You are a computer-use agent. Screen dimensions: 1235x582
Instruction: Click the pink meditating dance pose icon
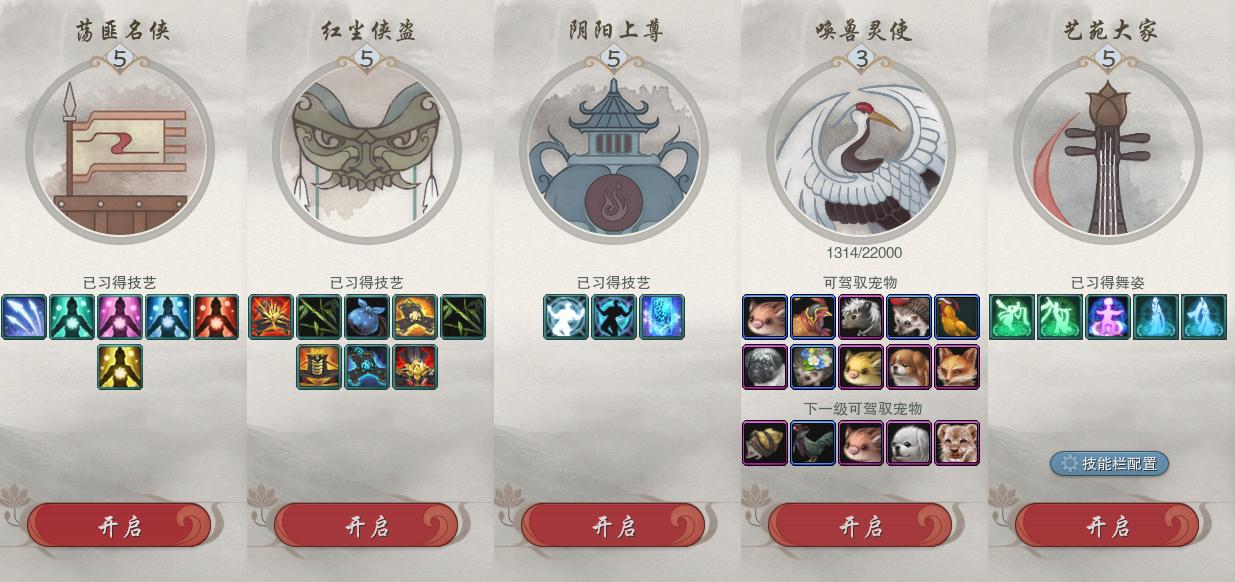click(x=1108, y=317)
